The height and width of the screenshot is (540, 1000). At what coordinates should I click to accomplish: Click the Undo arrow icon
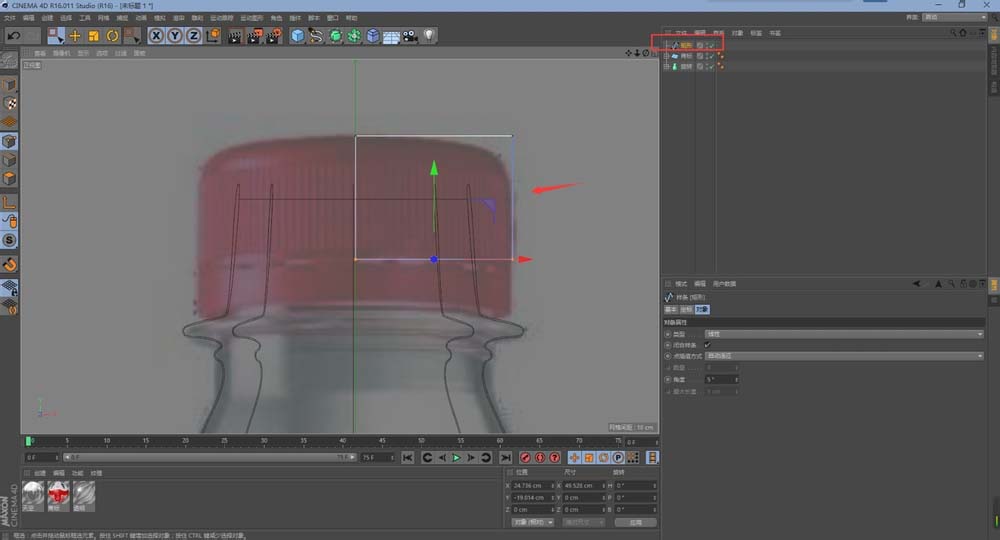click(x=14, y=36)
